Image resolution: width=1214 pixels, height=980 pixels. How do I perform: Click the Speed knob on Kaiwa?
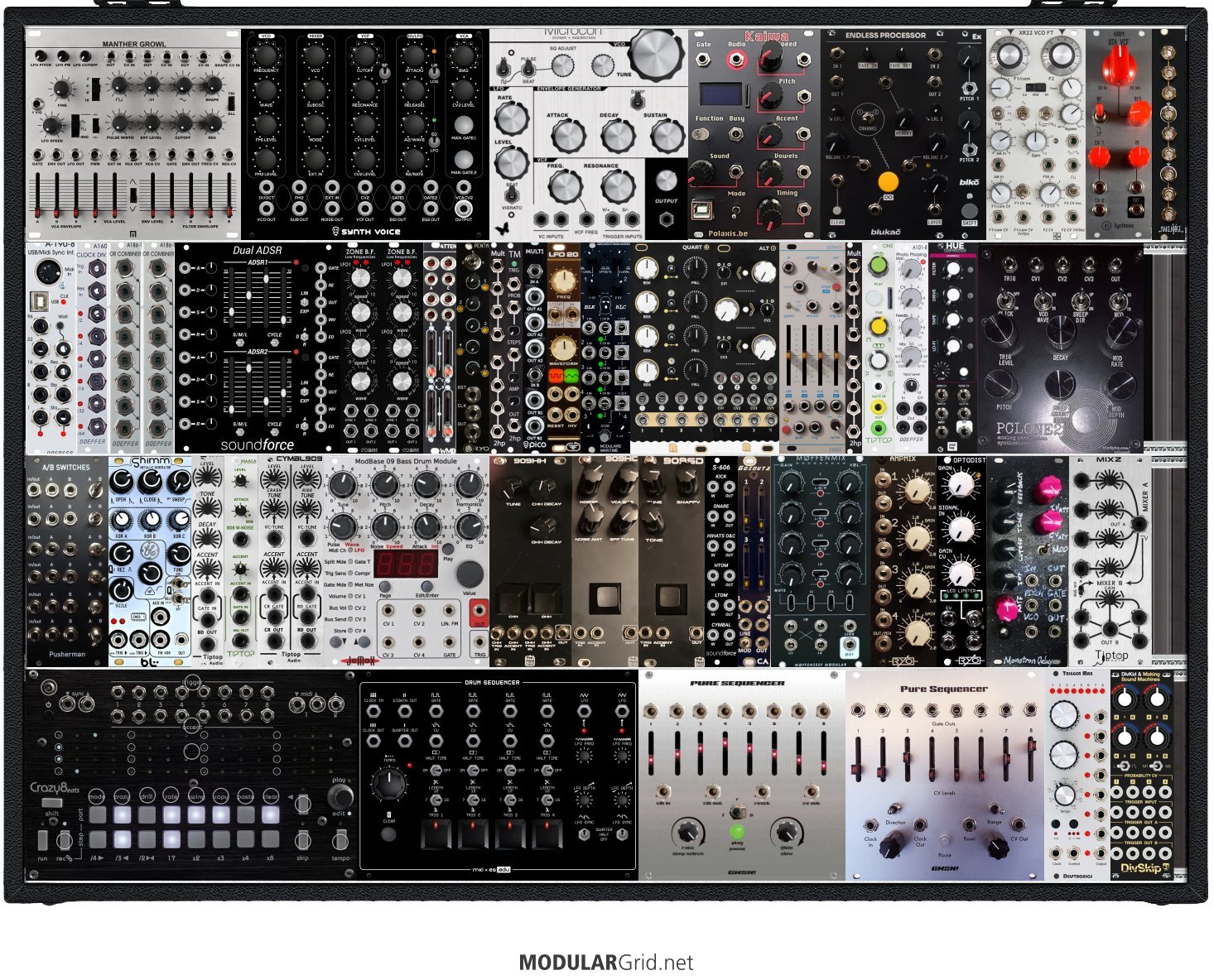771,57
